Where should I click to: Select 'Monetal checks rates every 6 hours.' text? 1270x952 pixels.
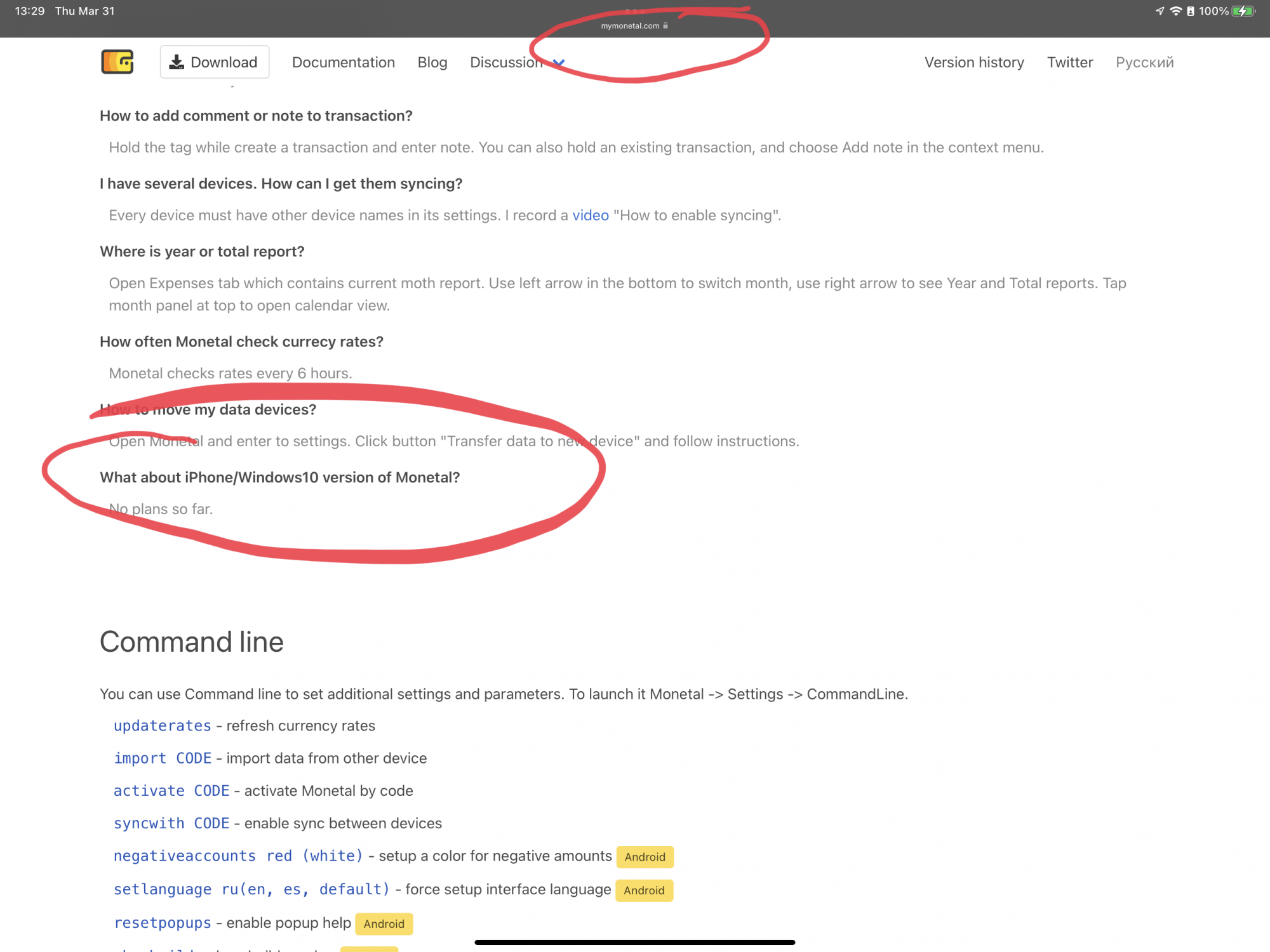231,373
